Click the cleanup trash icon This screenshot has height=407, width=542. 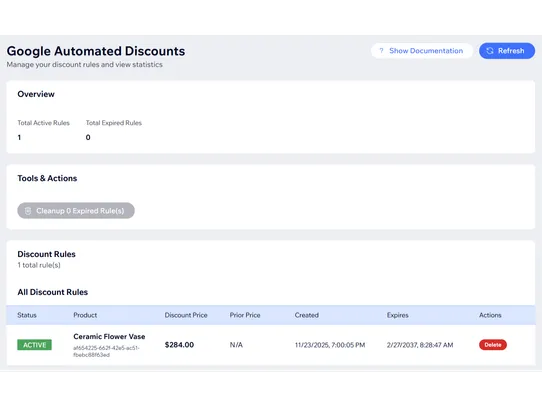pyautogui.click(x=28, y=211)
